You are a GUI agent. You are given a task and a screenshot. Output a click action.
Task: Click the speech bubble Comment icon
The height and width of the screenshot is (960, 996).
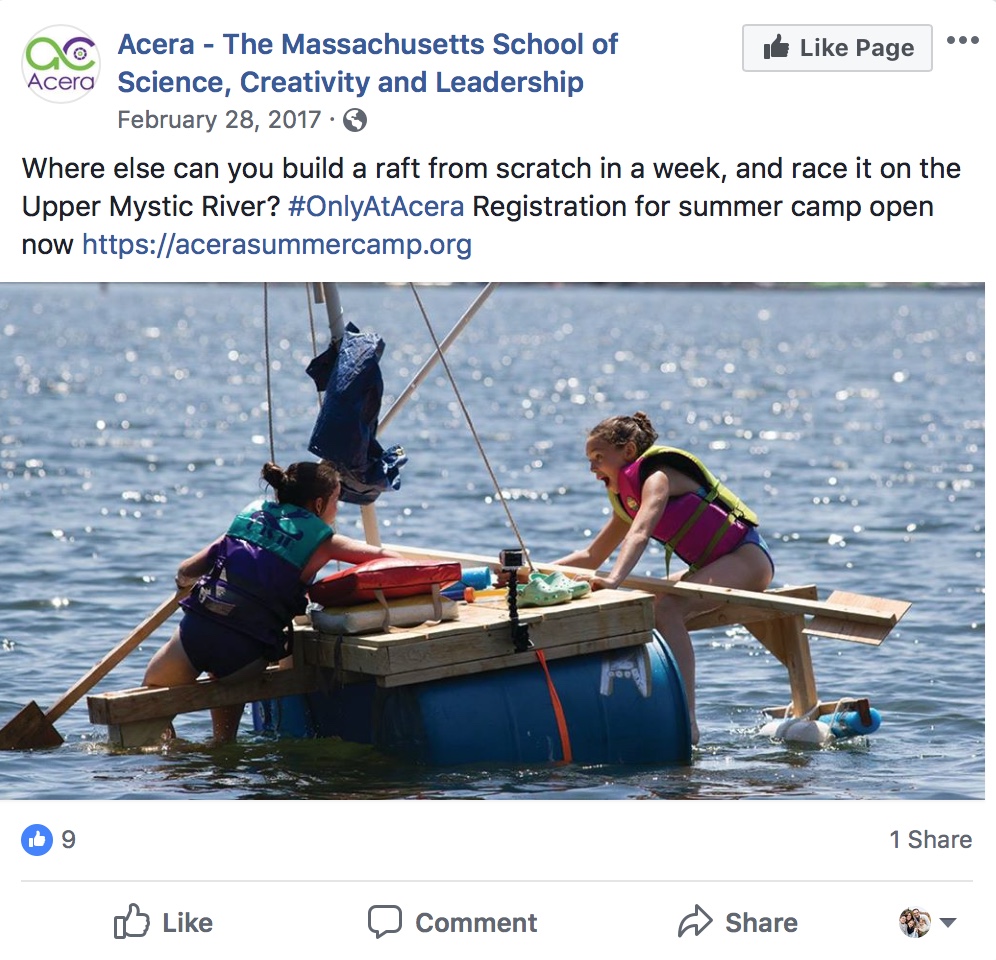point(385,922)
